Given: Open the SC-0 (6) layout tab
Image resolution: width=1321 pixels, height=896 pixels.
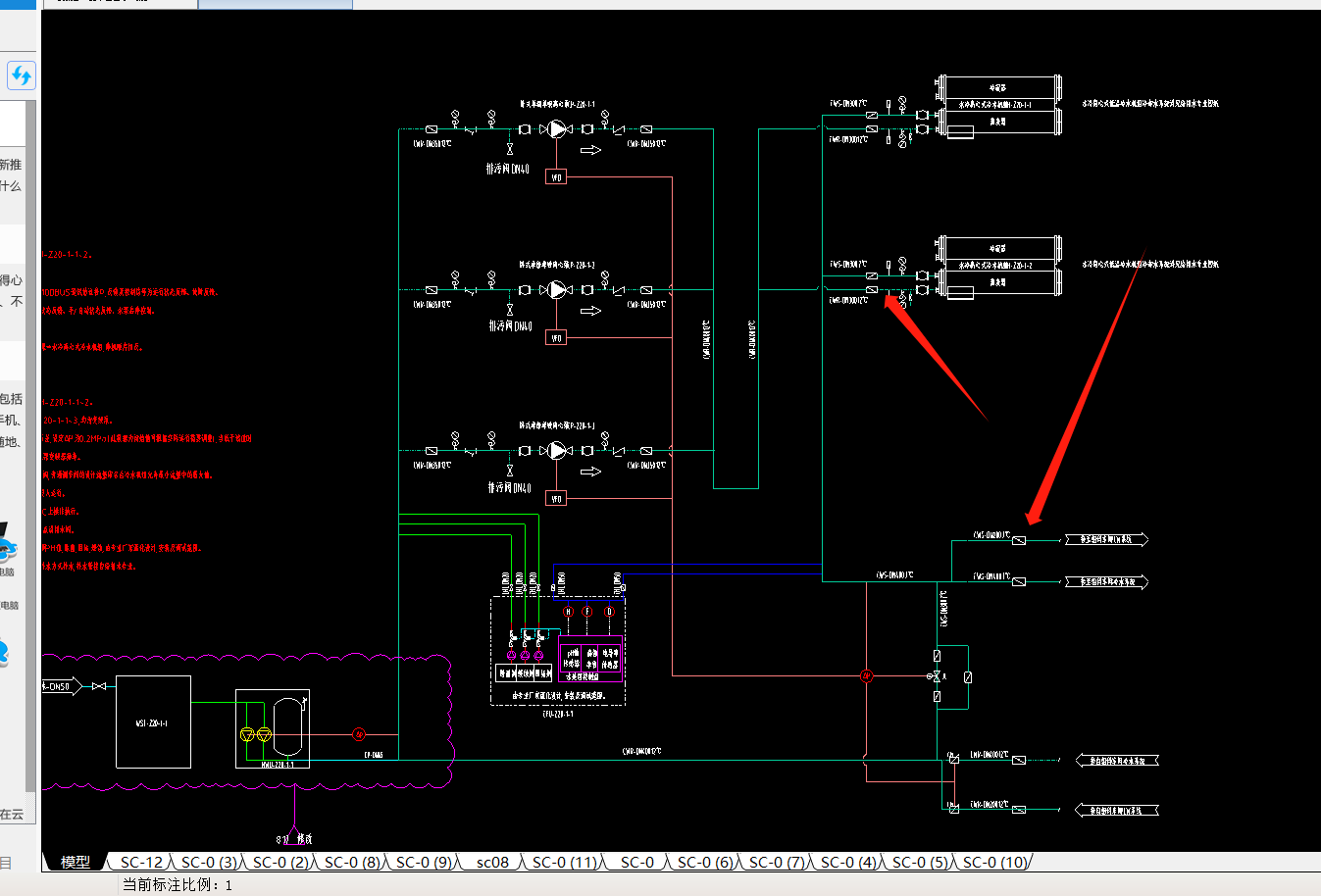Looking at the screenshot, I should 705,863.
